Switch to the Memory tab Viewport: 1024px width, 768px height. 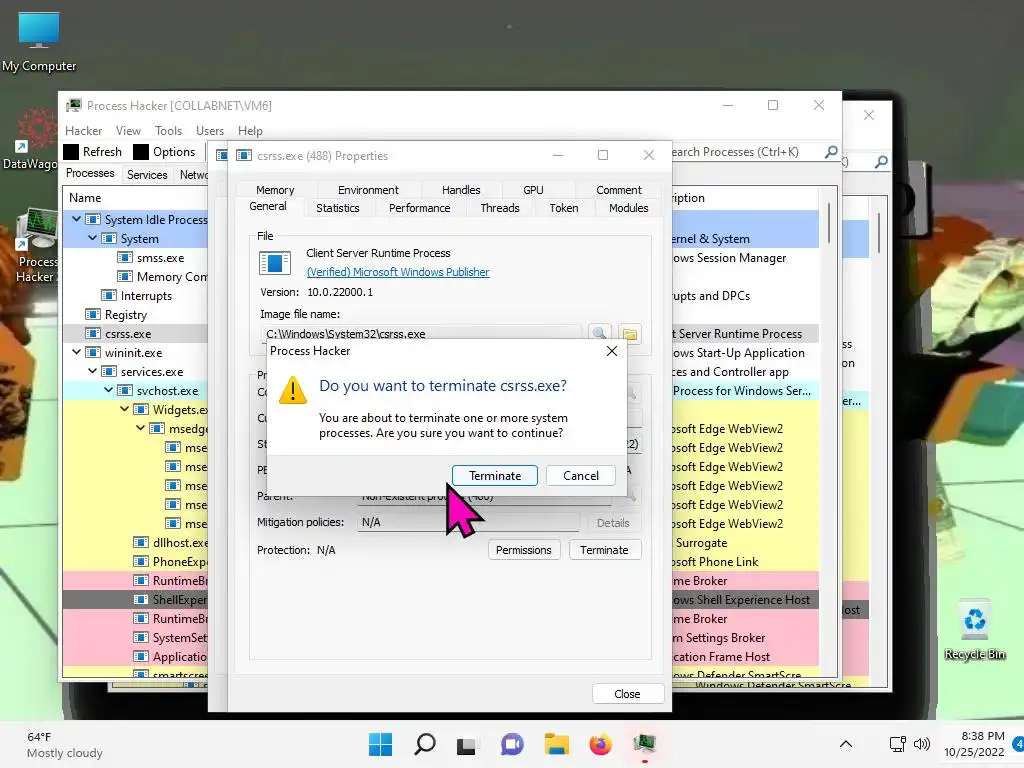[x=275, y=189]
